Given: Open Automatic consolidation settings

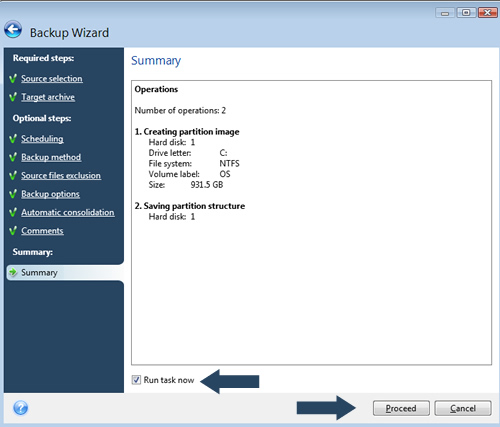Looking at the screenshot, I should 68,212.
